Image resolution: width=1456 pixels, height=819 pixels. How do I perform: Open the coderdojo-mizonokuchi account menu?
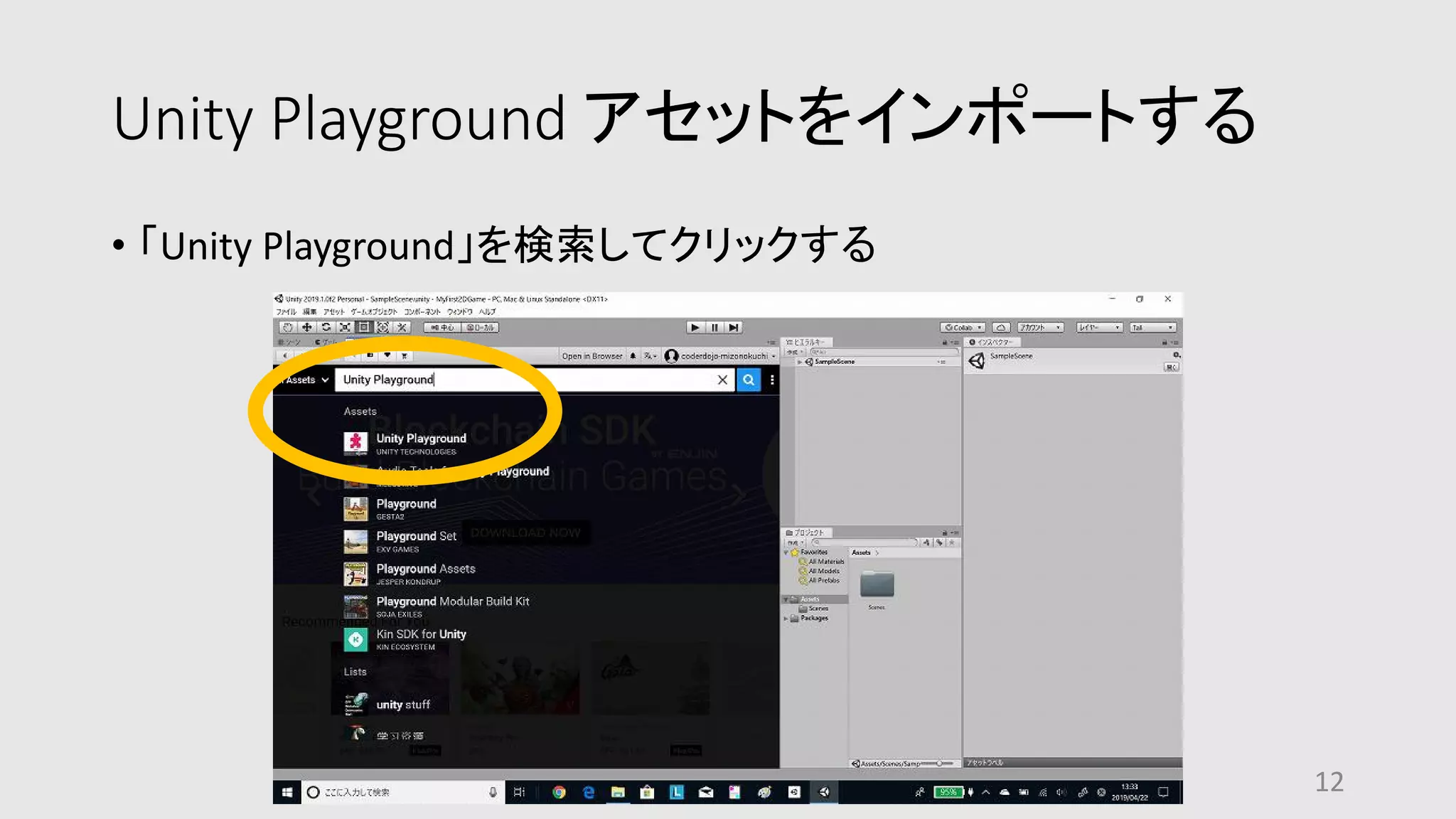point(720,356)
